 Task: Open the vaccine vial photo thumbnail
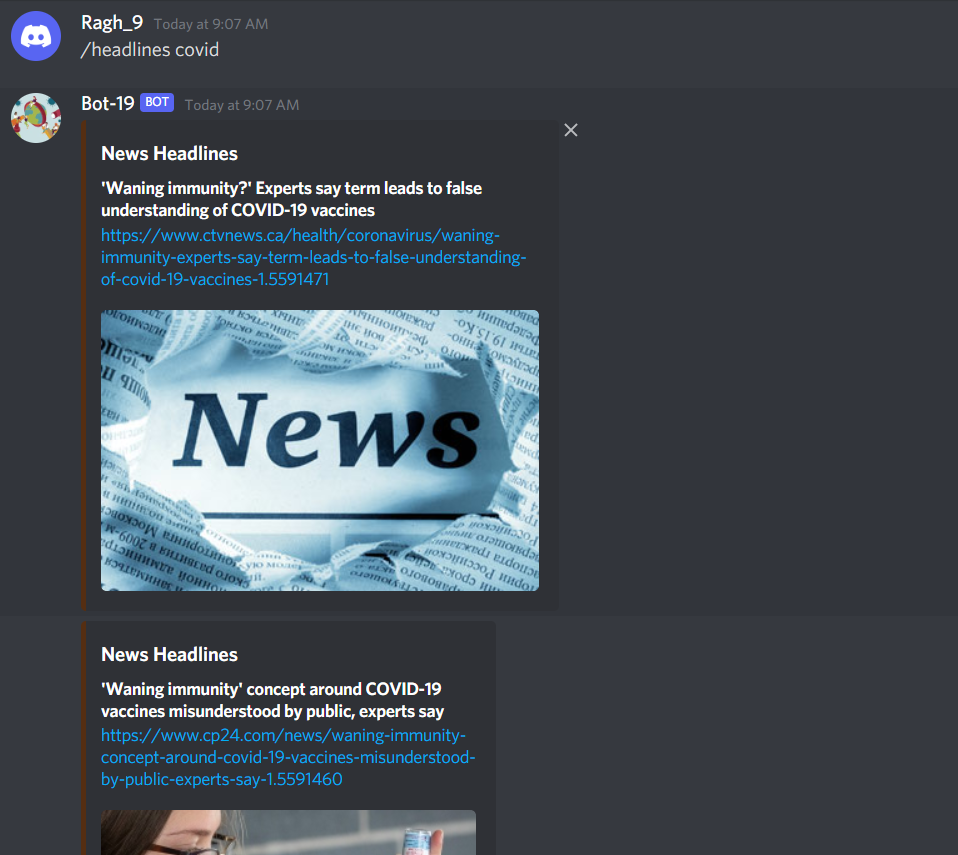point(288,832)
